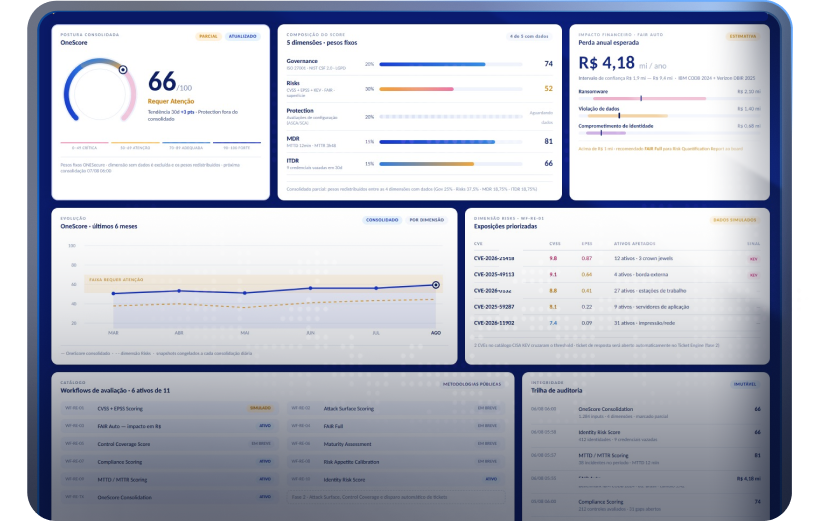Toggle ATIVO status on Identity Risk Score

point(491,479)
